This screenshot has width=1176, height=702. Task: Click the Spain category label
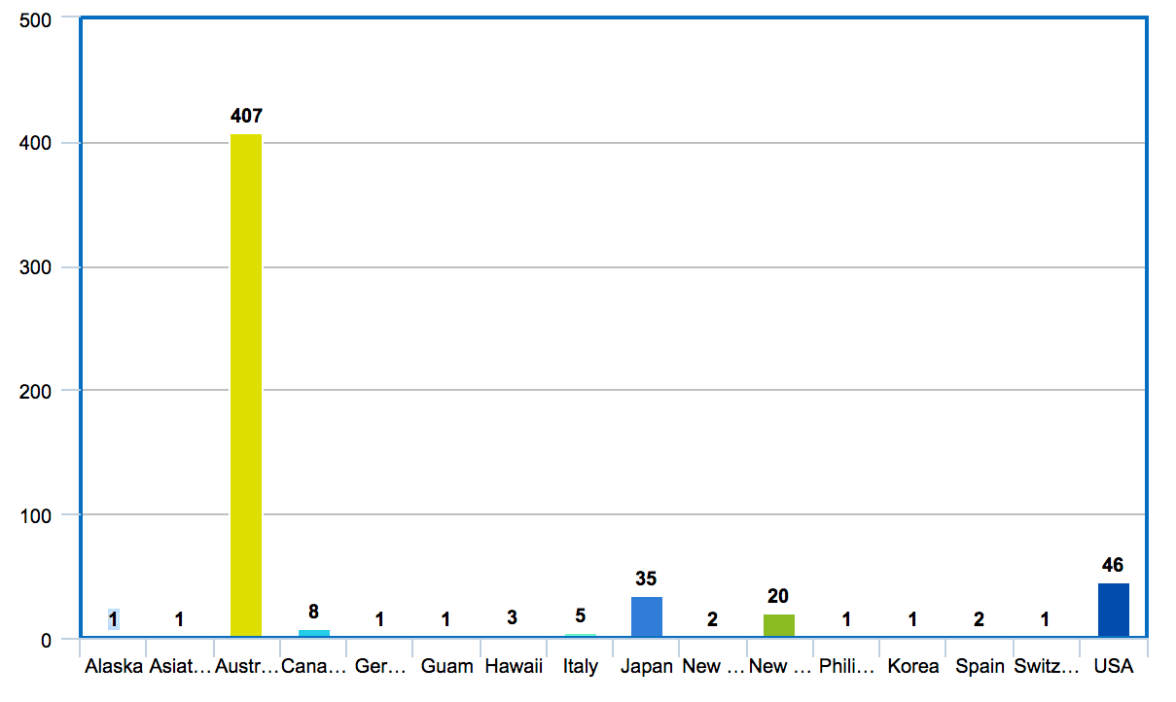pyautogui.click(x=979, y=667)
